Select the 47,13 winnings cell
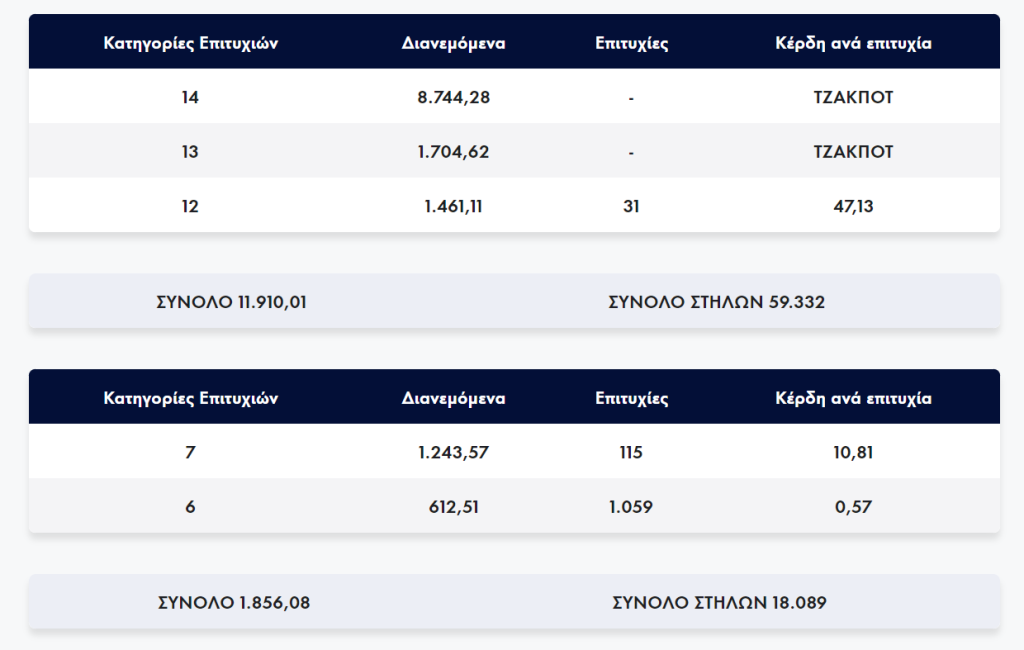The image size is (1024, 650). click(x=853, y=206)
